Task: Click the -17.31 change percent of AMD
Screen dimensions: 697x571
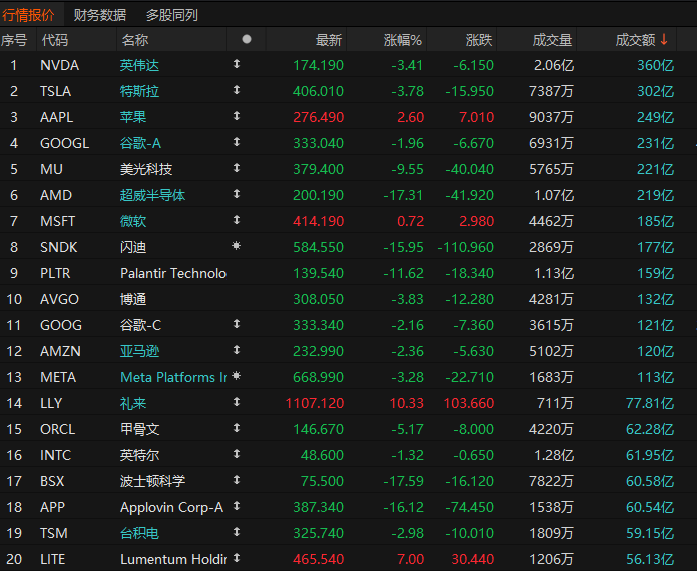Action: click(403, 195)
